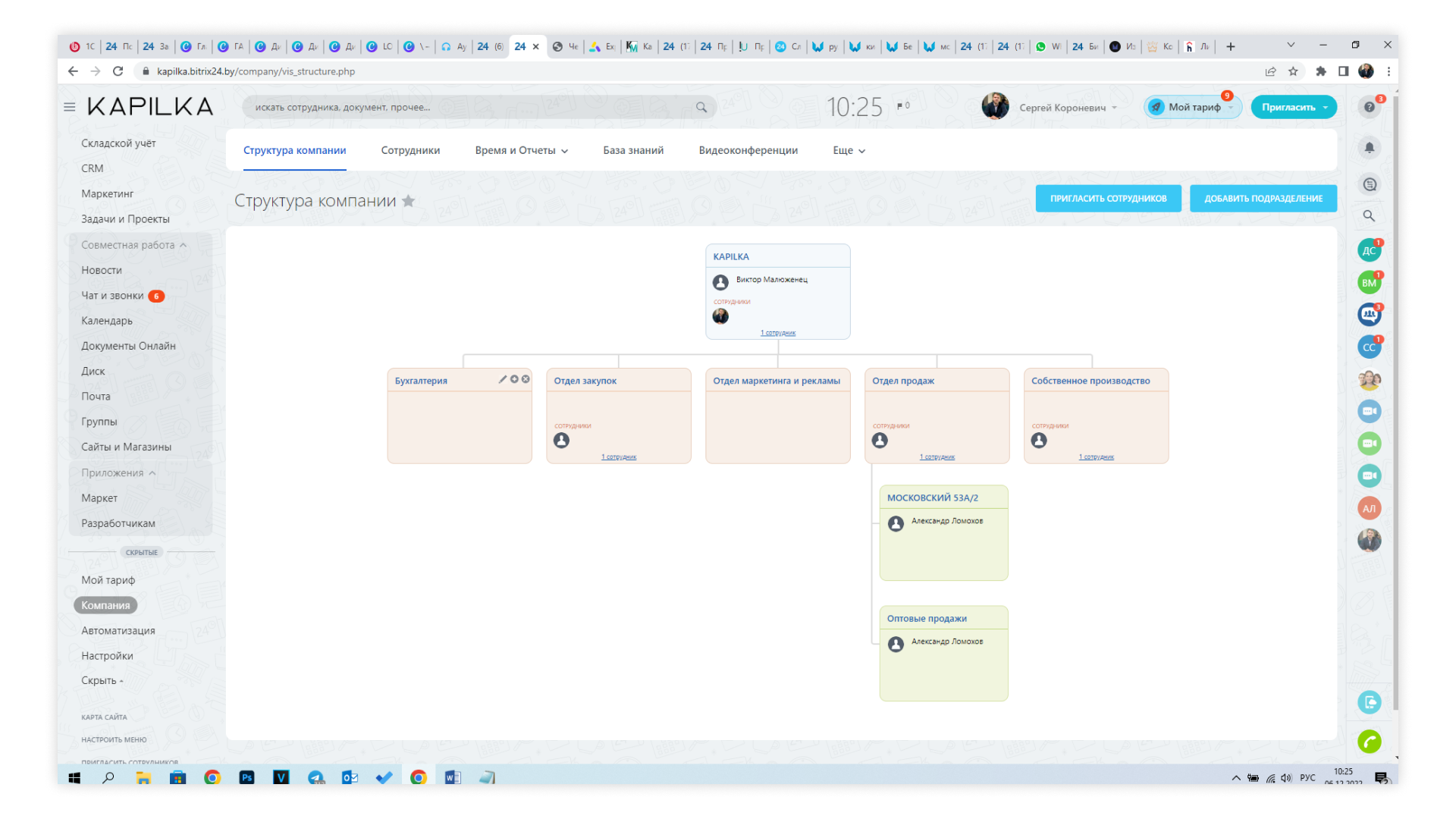
Task: Expand the Еще menu
Action: click(x=849, y=150)
